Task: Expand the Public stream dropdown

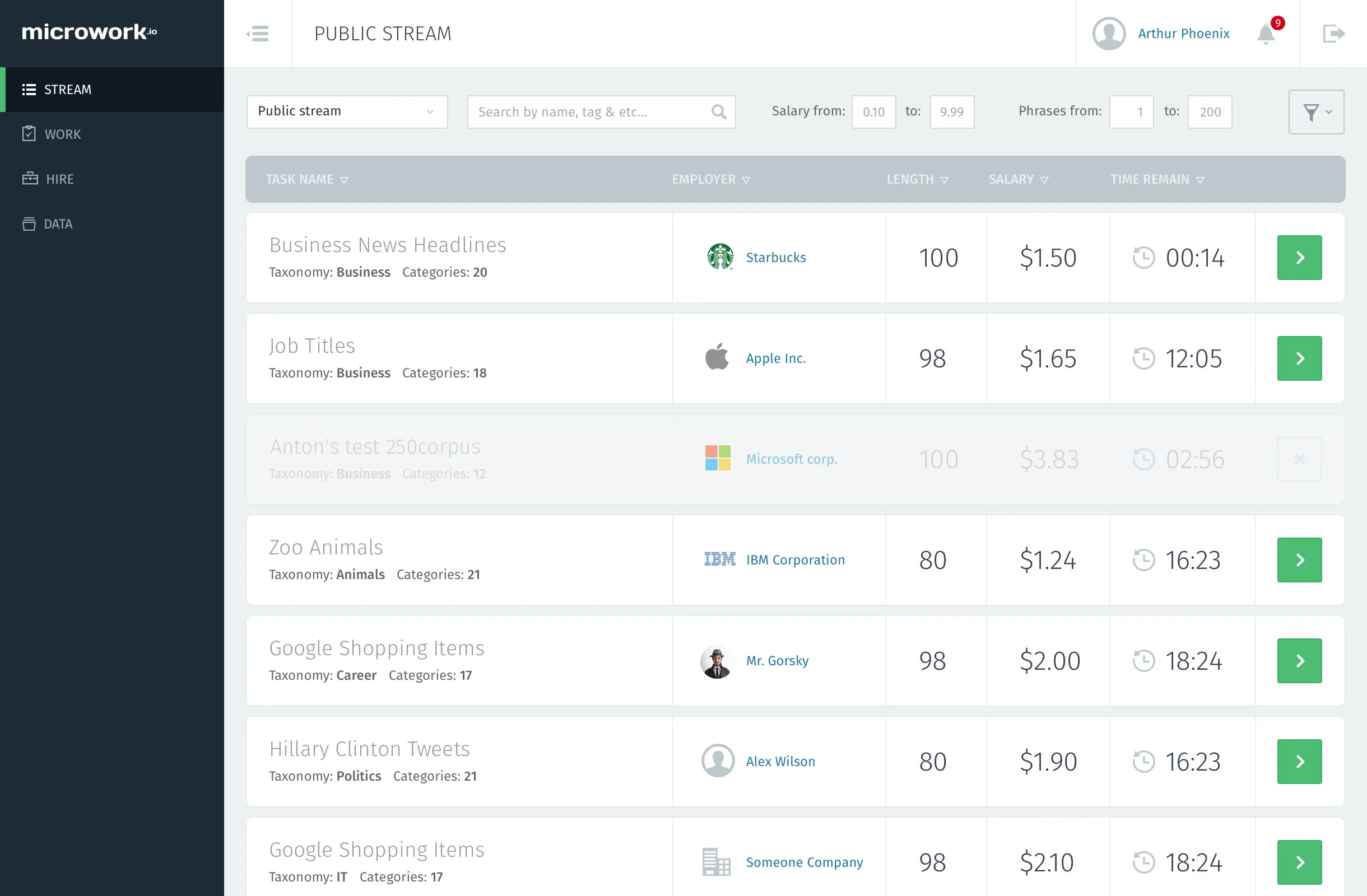Action: (347, 112)
